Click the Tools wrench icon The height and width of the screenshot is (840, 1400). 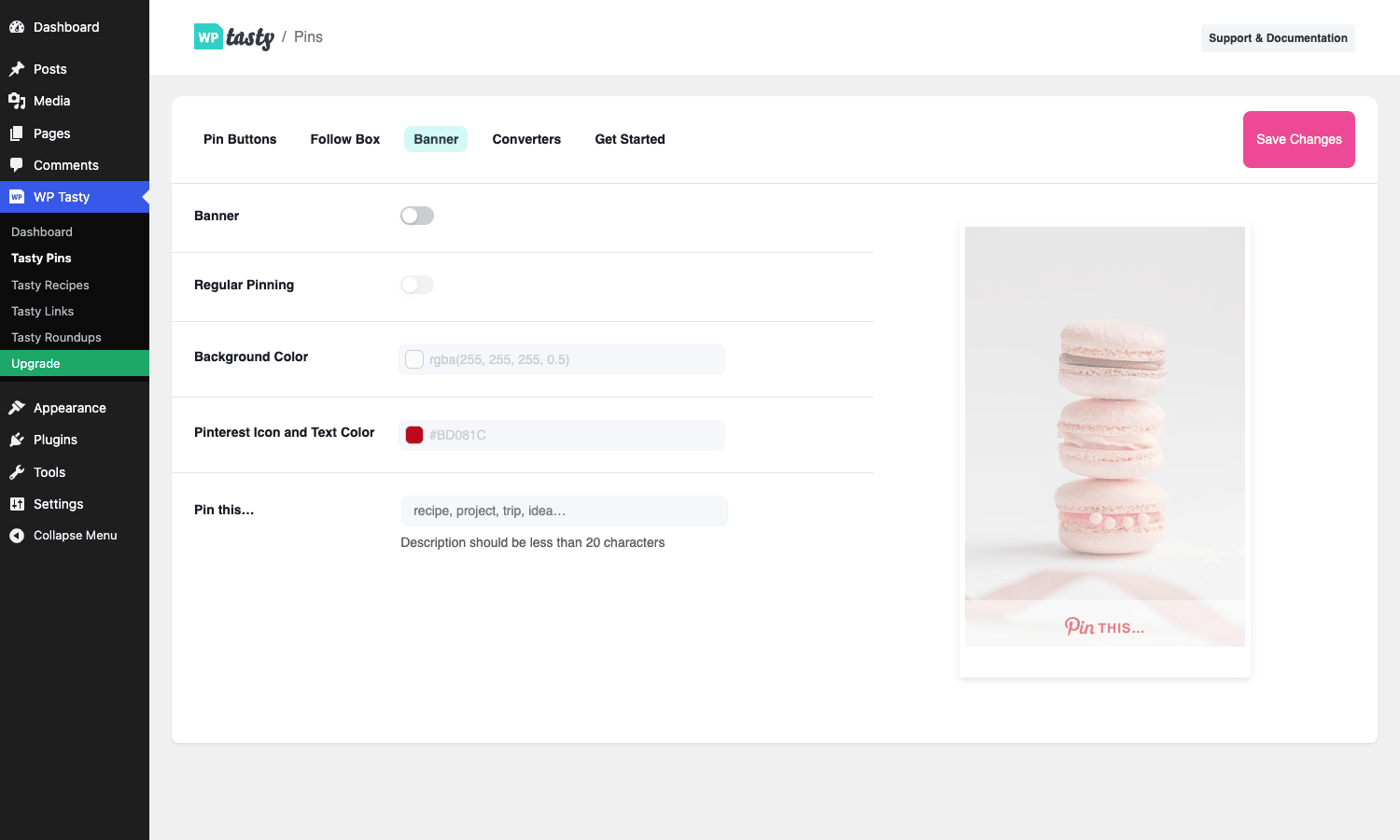tap(17, 472)
